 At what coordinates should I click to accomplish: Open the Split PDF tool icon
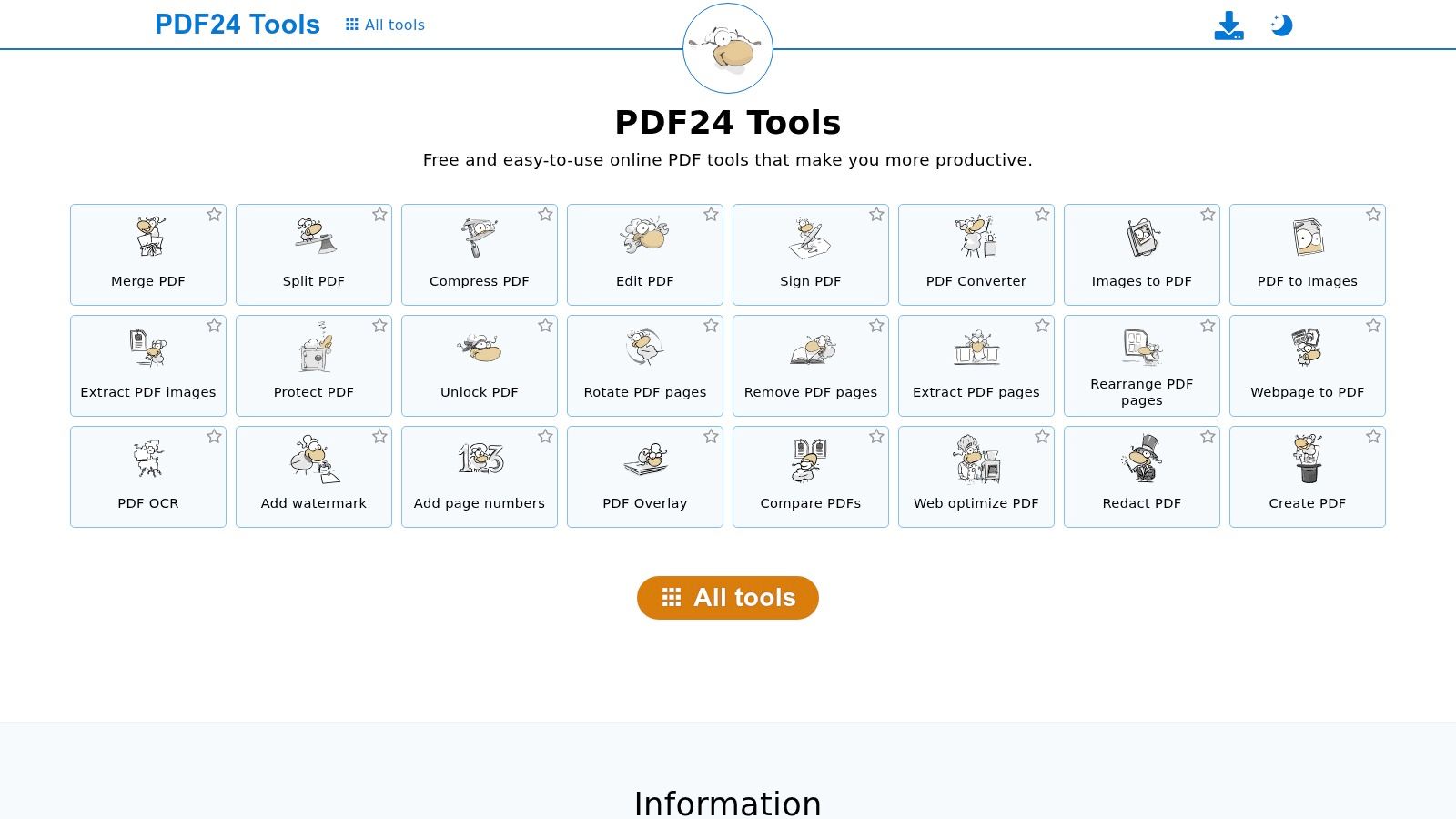click(315, 237)
